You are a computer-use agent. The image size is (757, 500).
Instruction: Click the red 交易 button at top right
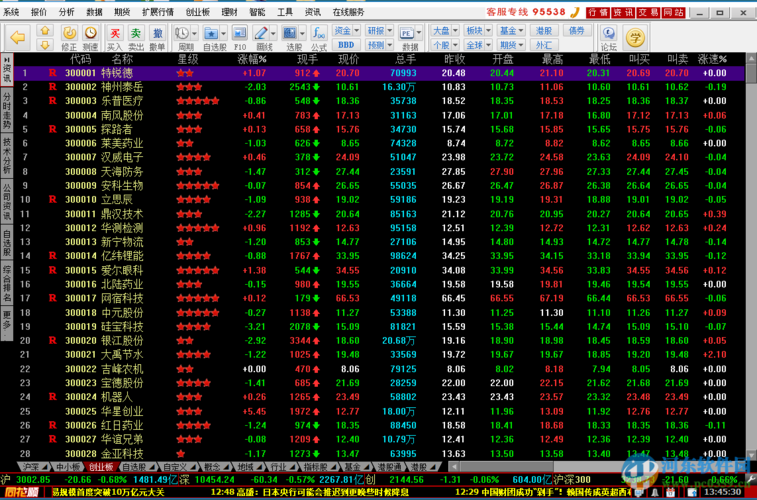648,13
